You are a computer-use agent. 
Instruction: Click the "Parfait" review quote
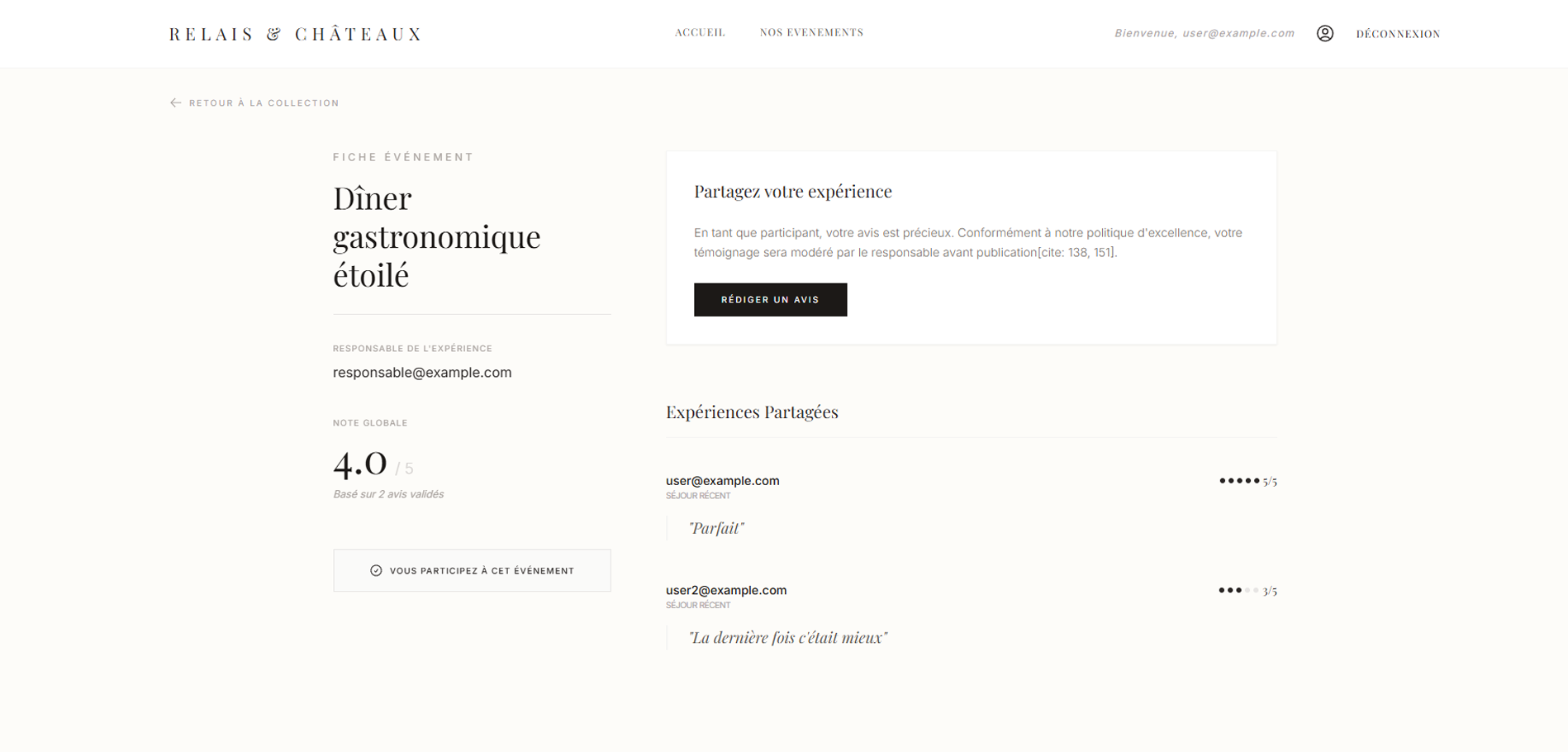tap(716, 529)
